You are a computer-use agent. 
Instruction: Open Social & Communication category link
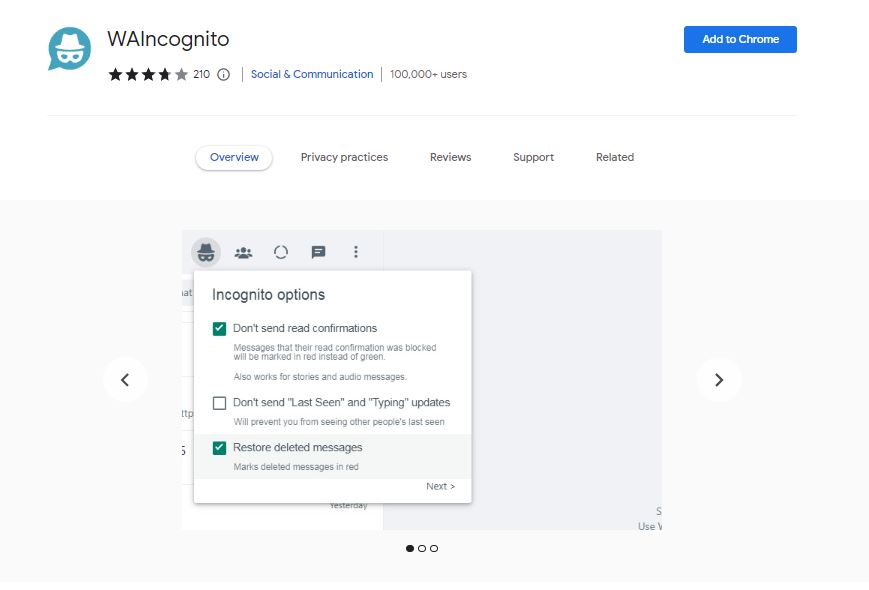click(x=312, y=74)
